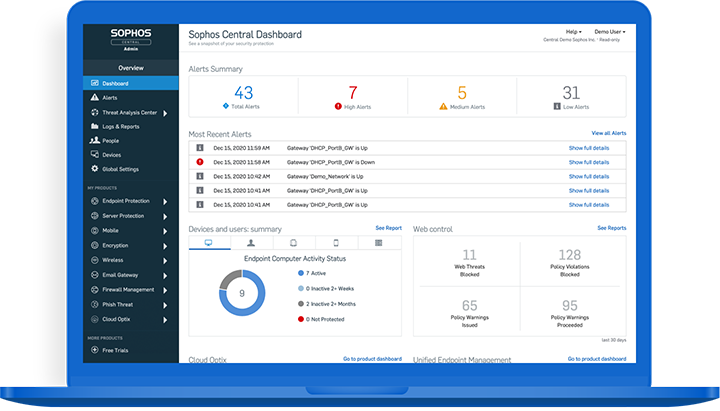The width and height of the screenshot is (720, 411).
Task: Switch to the users tab in device summary
Action: click(x=251, y=243)
